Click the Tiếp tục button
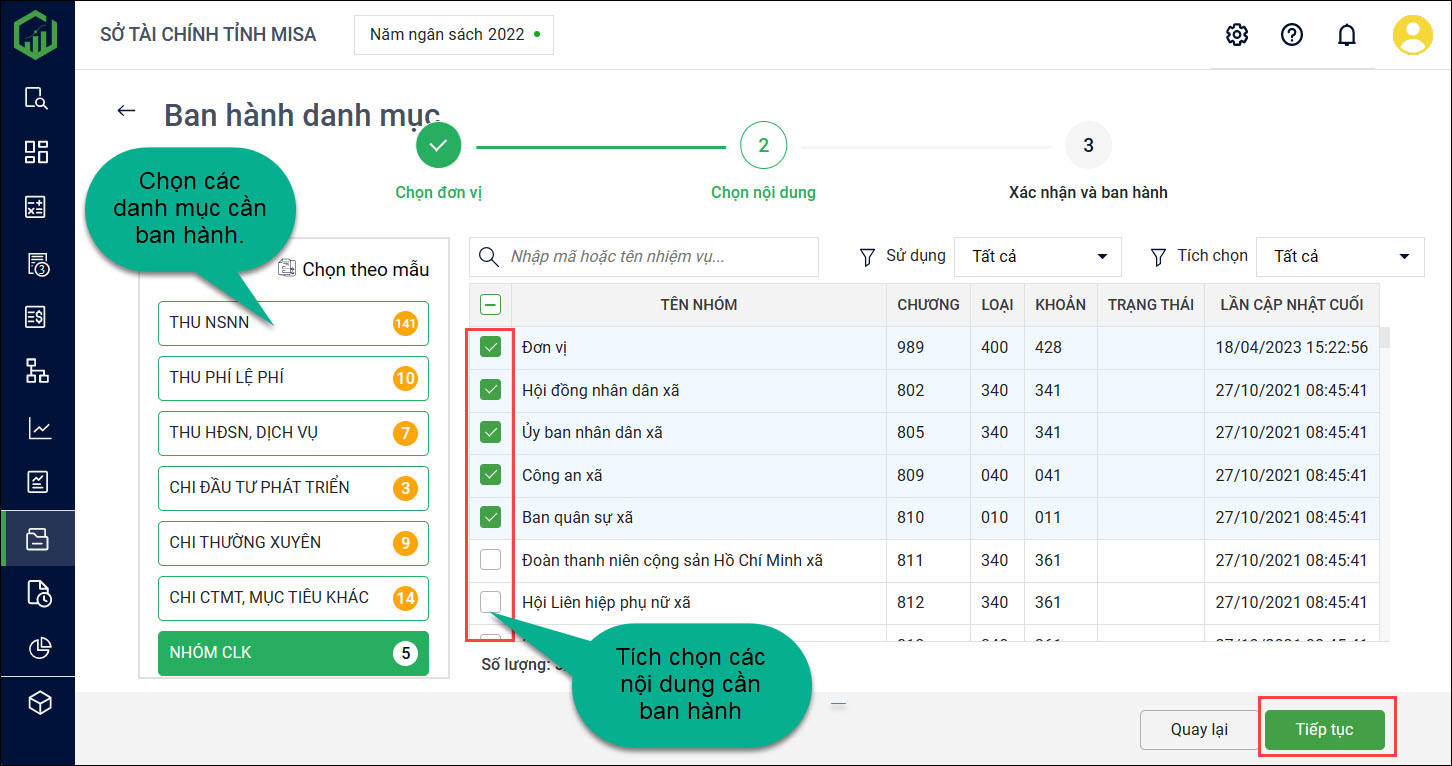 pyautogui.click(x=1324, y=730)
